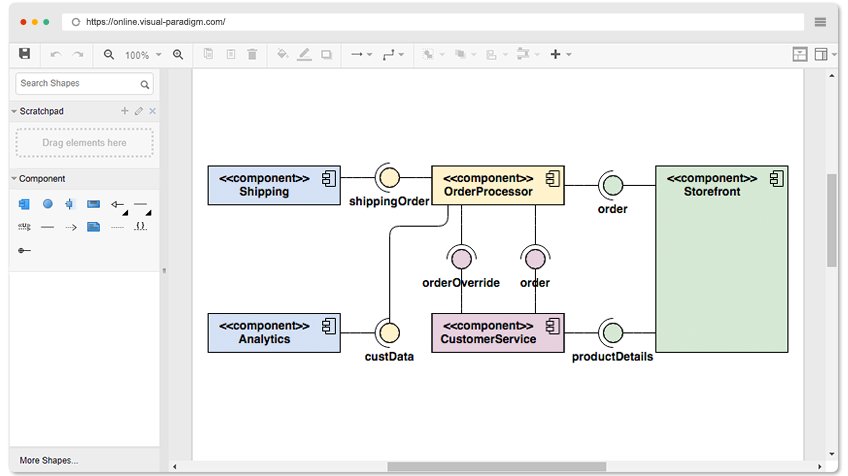Add a new scratchpad item with plus icon
This screenshot has height=476, width=848.
[x=124, y=111]
